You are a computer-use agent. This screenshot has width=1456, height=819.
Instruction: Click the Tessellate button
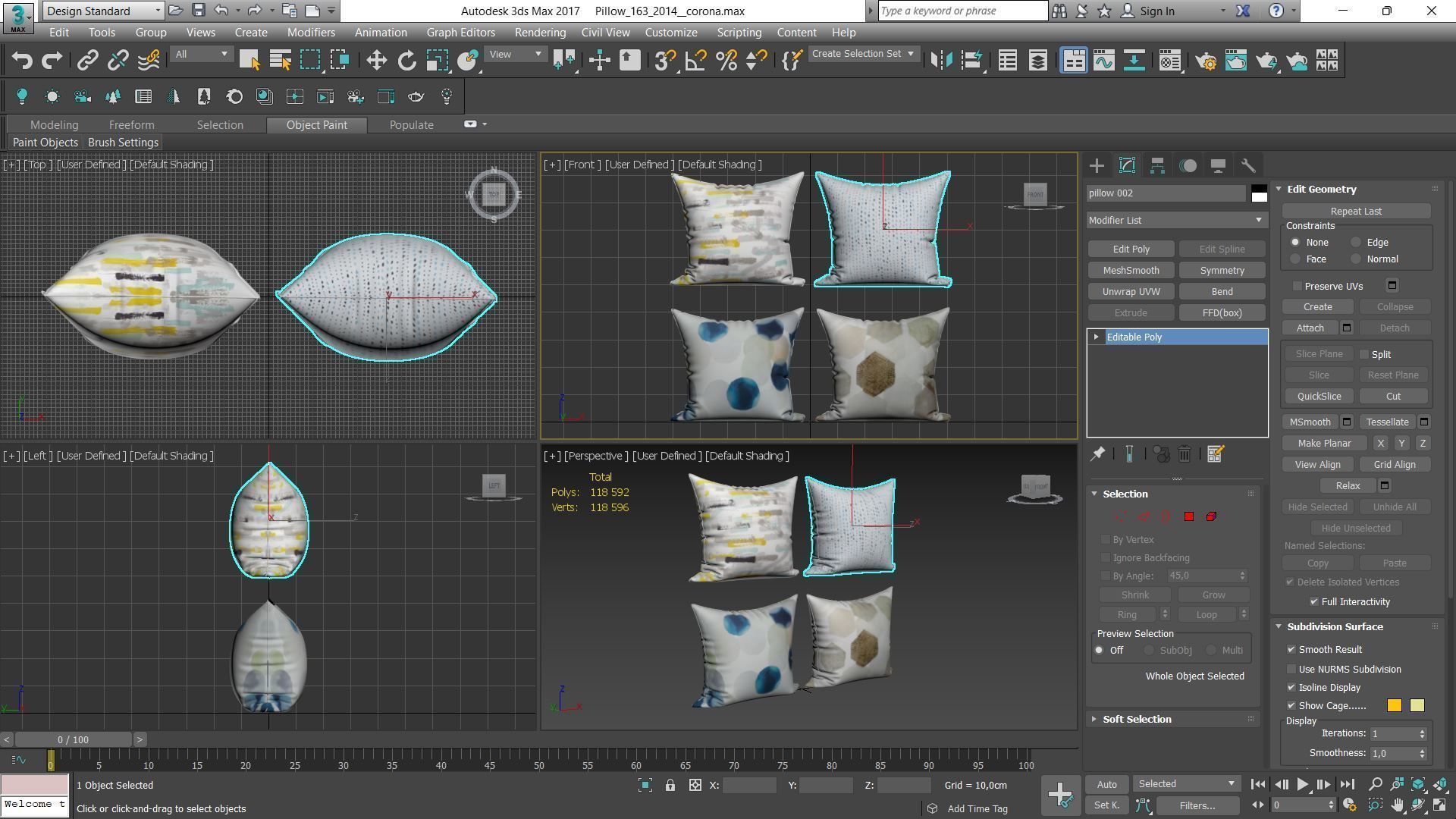pyautogui.click(x=1387, y=422)
